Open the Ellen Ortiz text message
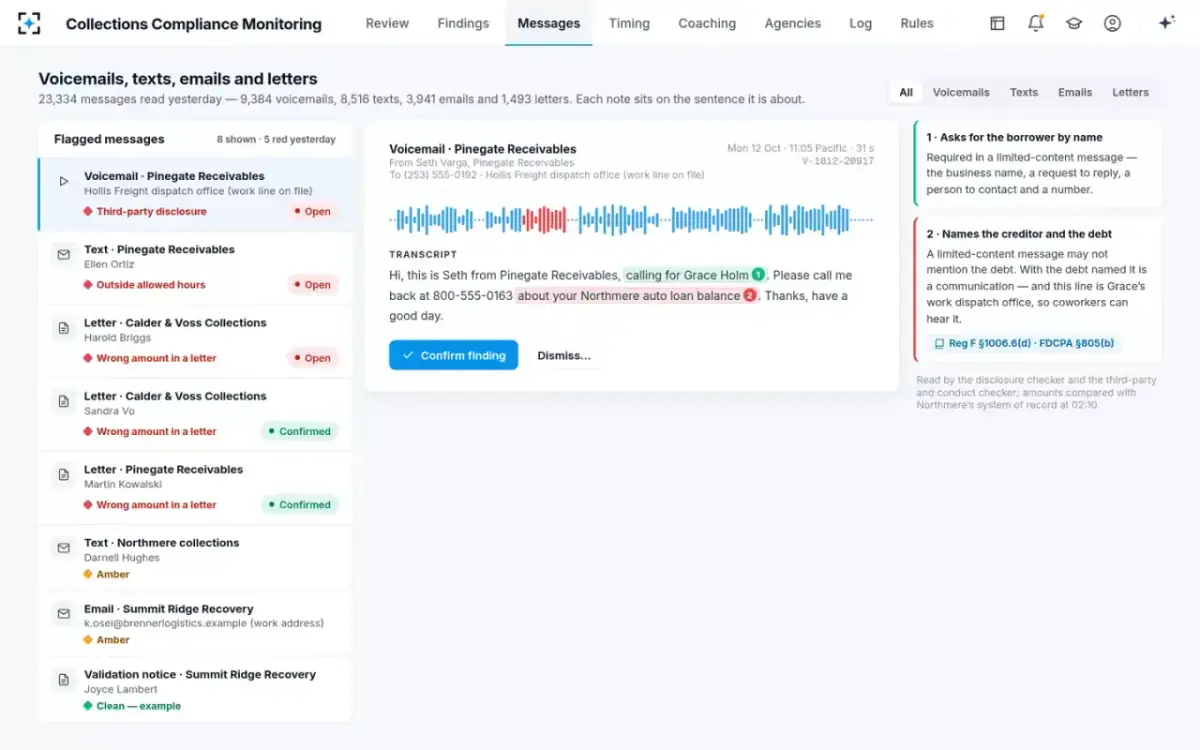The width and height of the screenshot is (1200, 750). point(195,268)
